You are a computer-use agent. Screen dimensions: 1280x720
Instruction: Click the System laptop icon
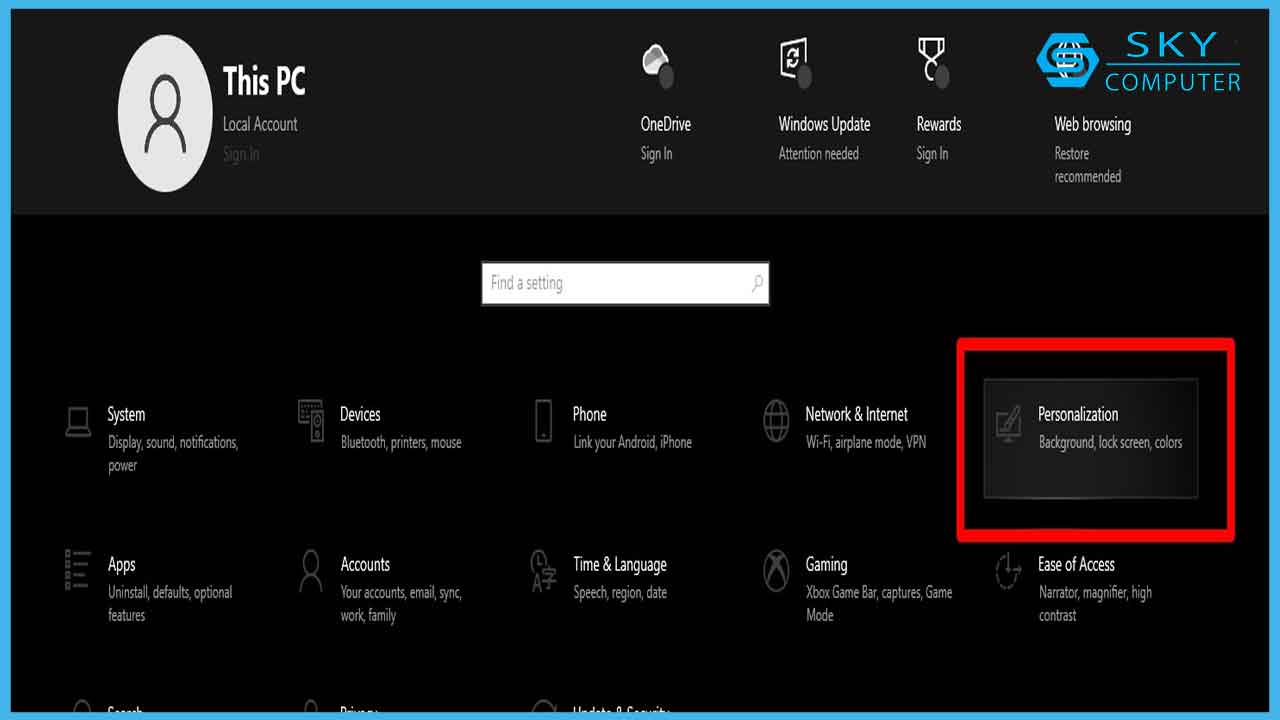(78, 421)
